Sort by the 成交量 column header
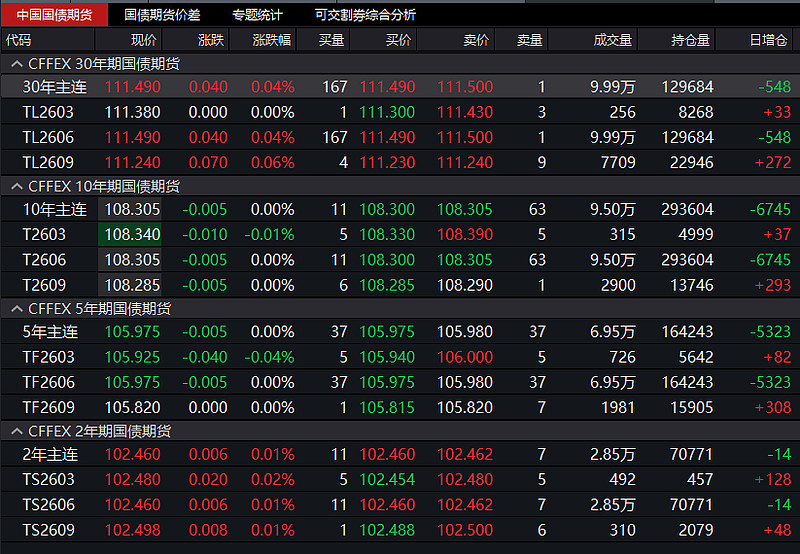The image size is (800, 554). (593, 40)
